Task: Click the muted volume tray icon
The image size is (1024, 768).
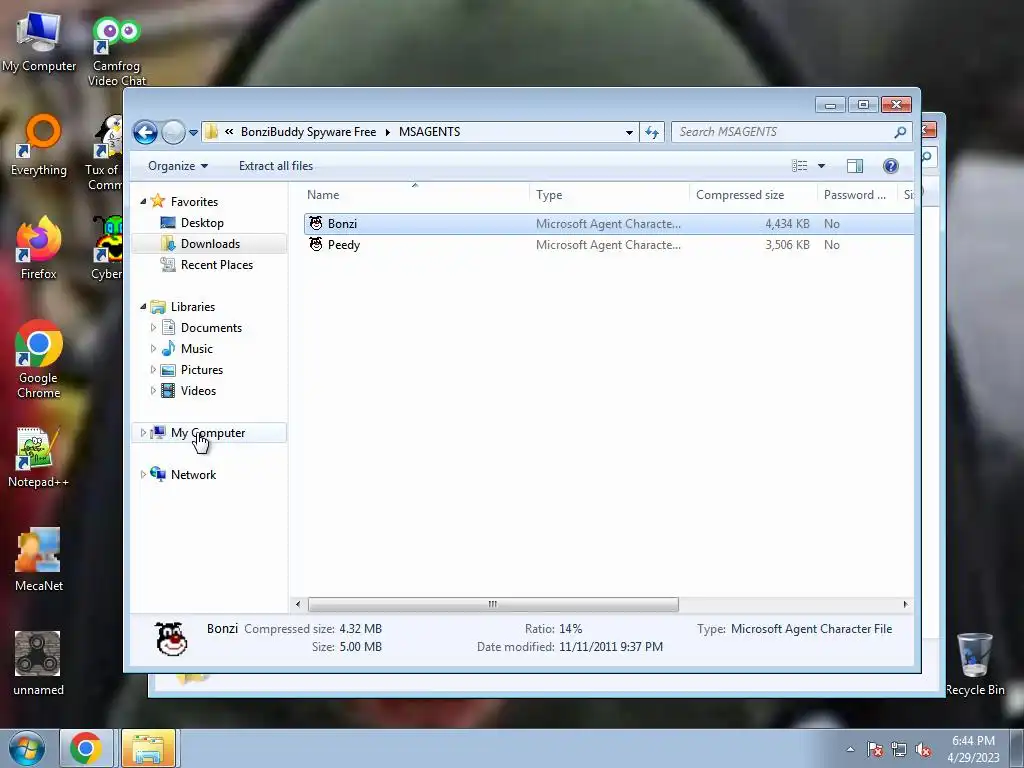Action: tap(923, 749)
